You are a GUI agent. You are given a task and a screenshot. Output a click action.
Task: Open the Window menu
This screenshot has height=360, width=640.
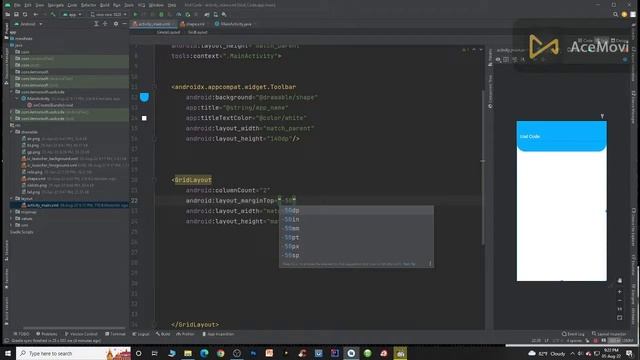[156, 5]
